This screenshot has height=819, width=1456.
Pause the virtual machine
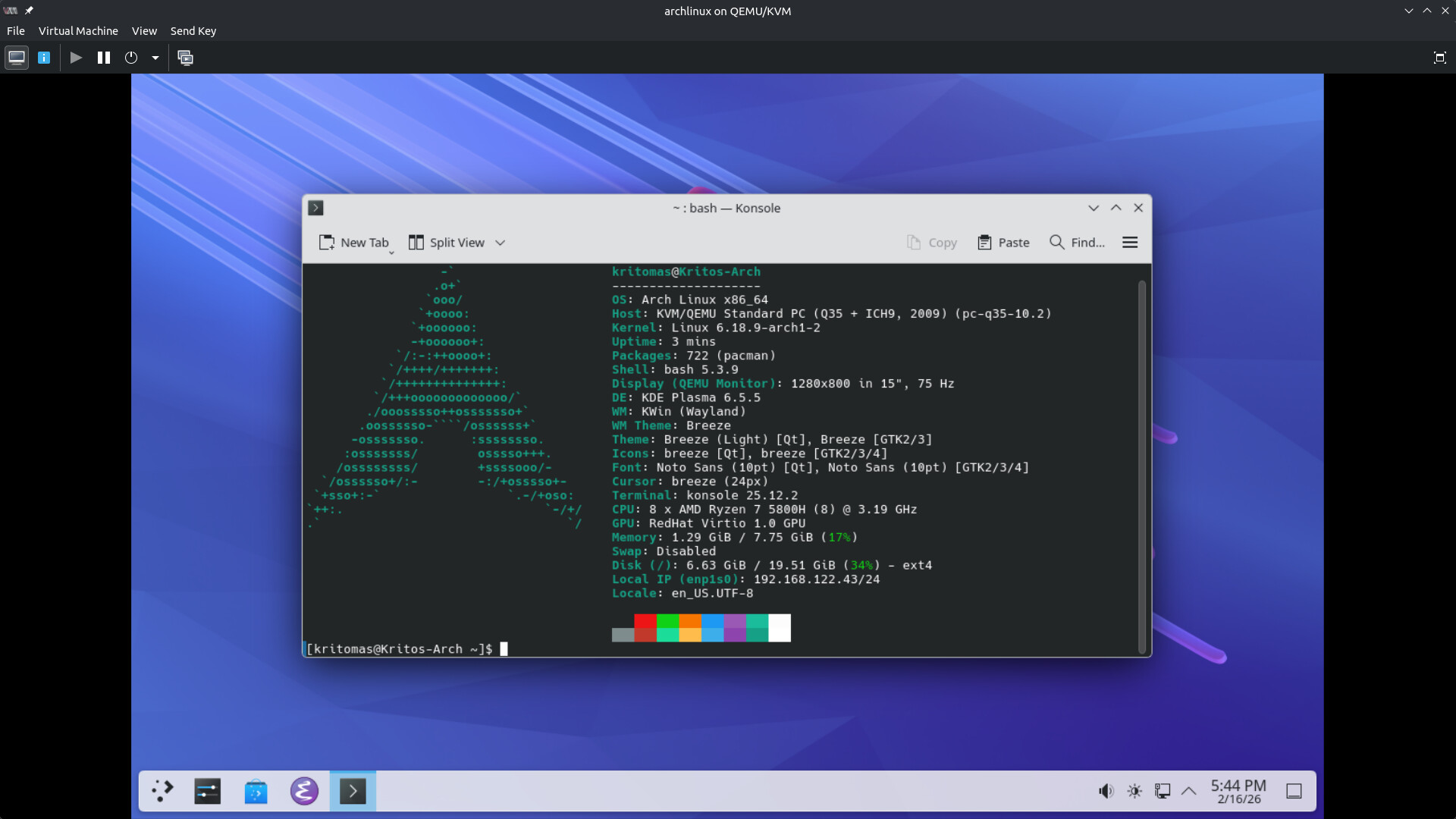click(104, 58)
